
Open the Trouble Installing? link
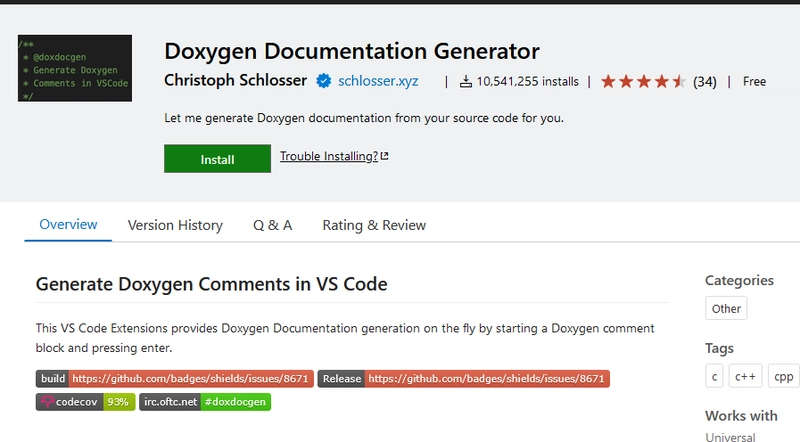(328, 157)
